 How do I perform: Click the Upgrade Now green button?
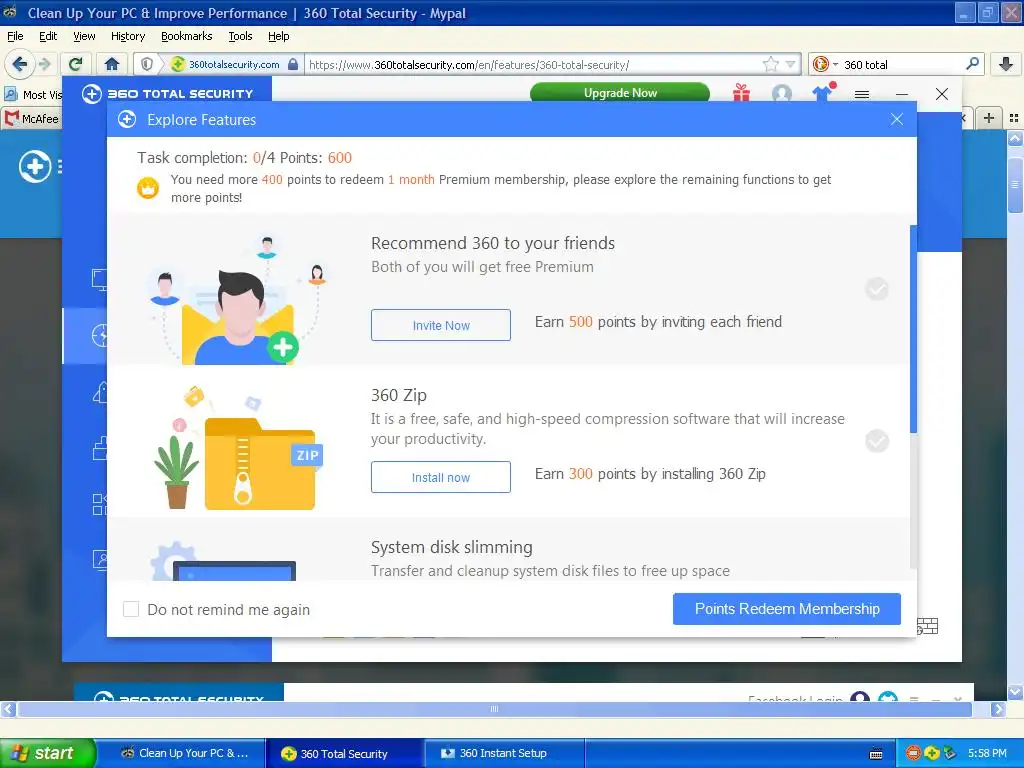[620, 93]
